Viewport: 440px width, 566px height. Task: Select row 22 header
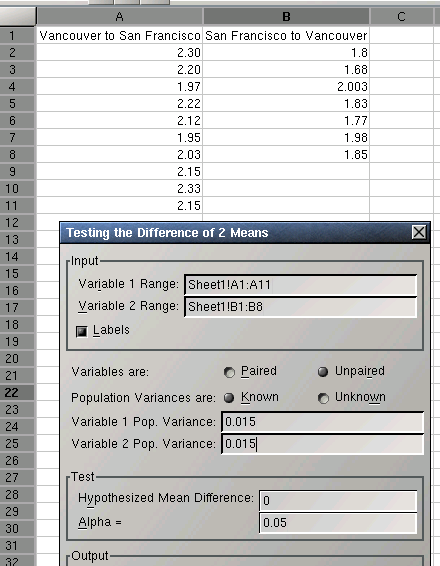pos(17,392)
